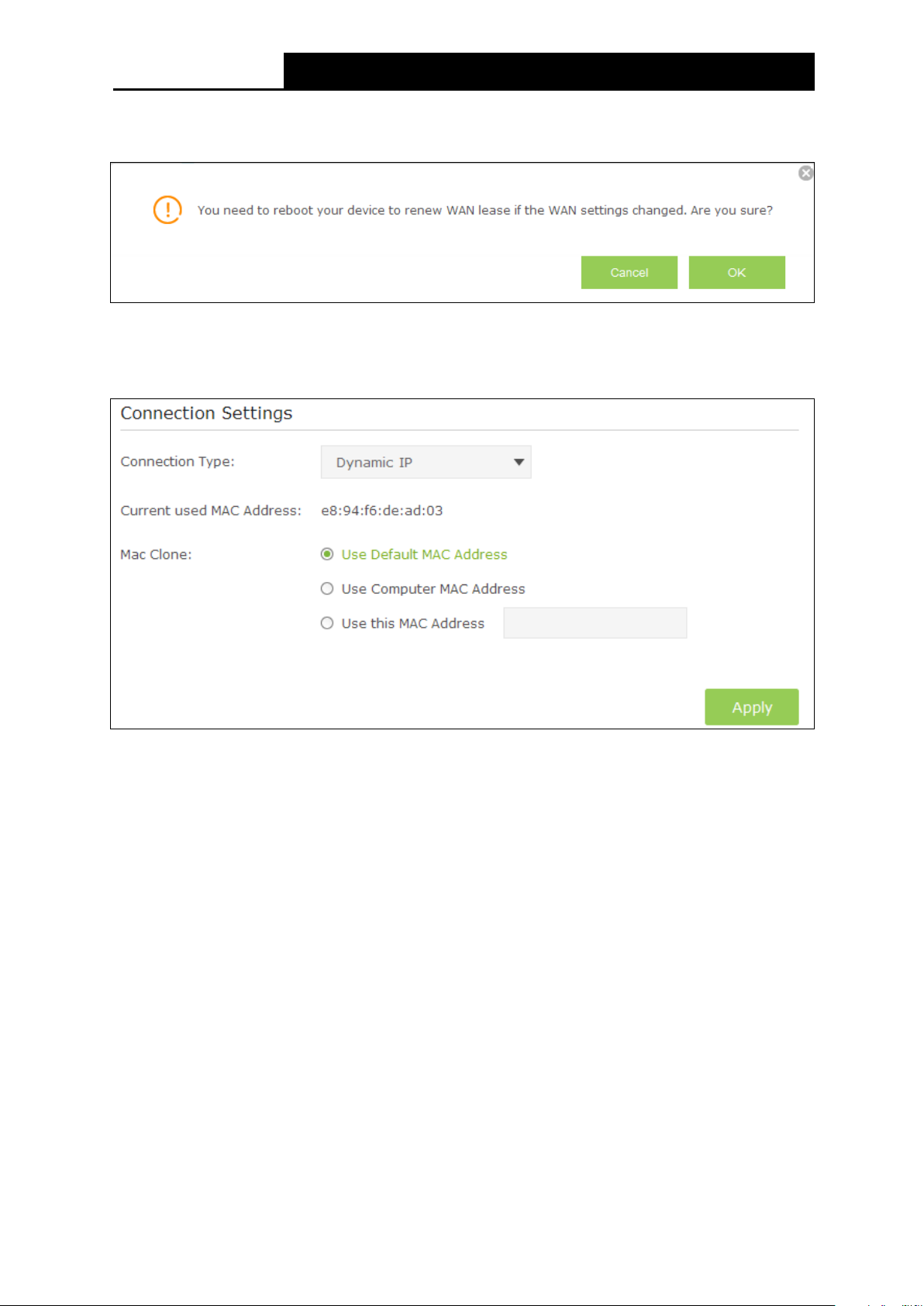Select Use Computer MAC Address radio button
This screenshot has width=924, height=1306.
tap(327, 589)
